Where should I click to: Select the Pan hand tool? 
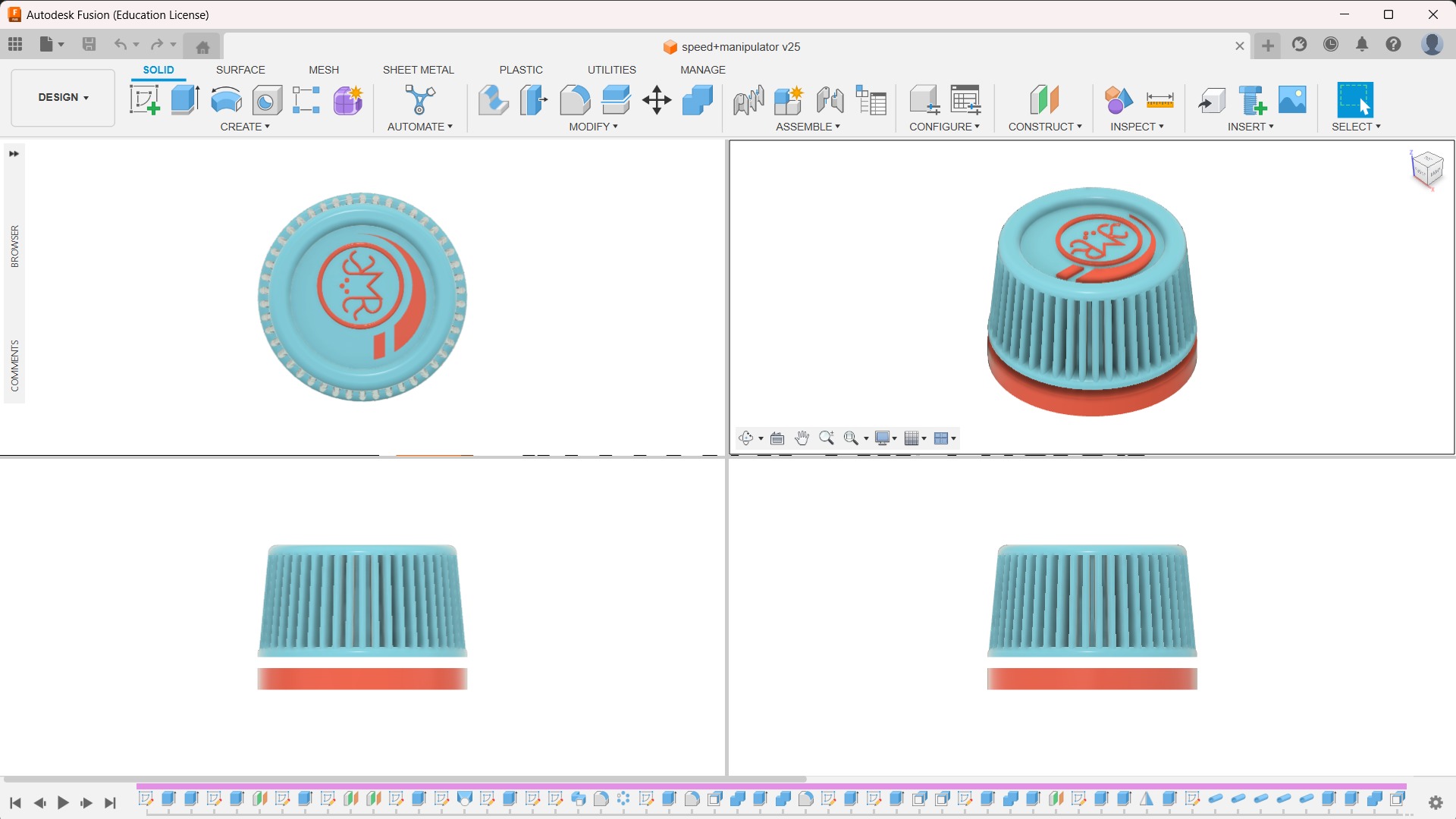802,438
